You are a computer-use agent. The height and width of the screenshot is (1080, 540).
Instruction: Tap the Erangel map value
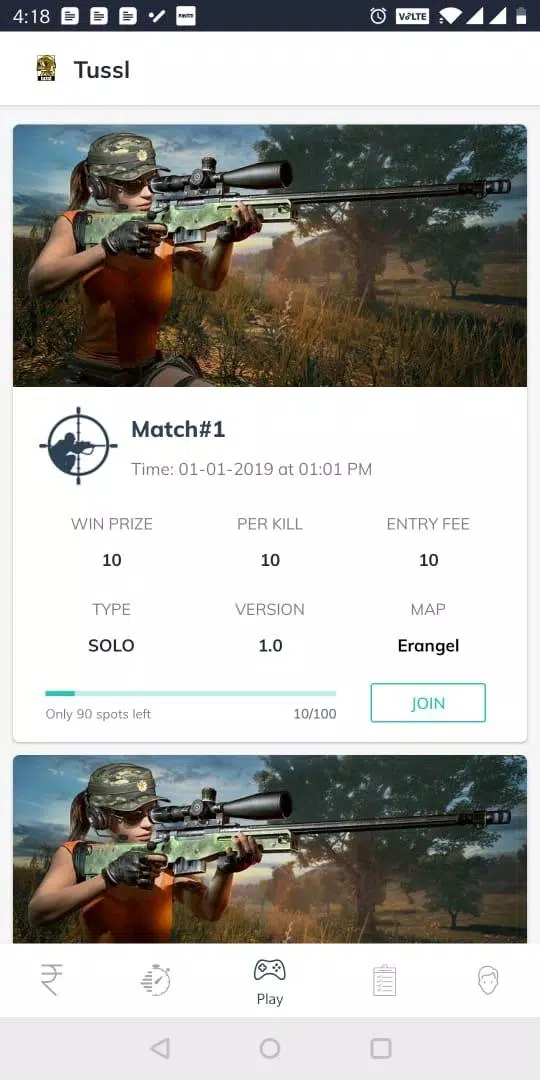click(428, 645)
